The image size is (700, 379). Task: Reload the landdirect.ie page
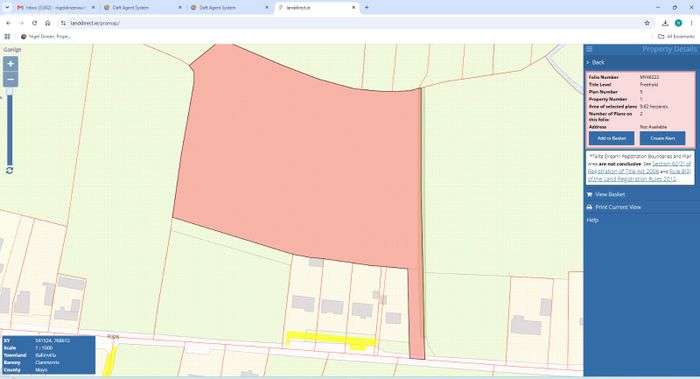coord(34,23)
